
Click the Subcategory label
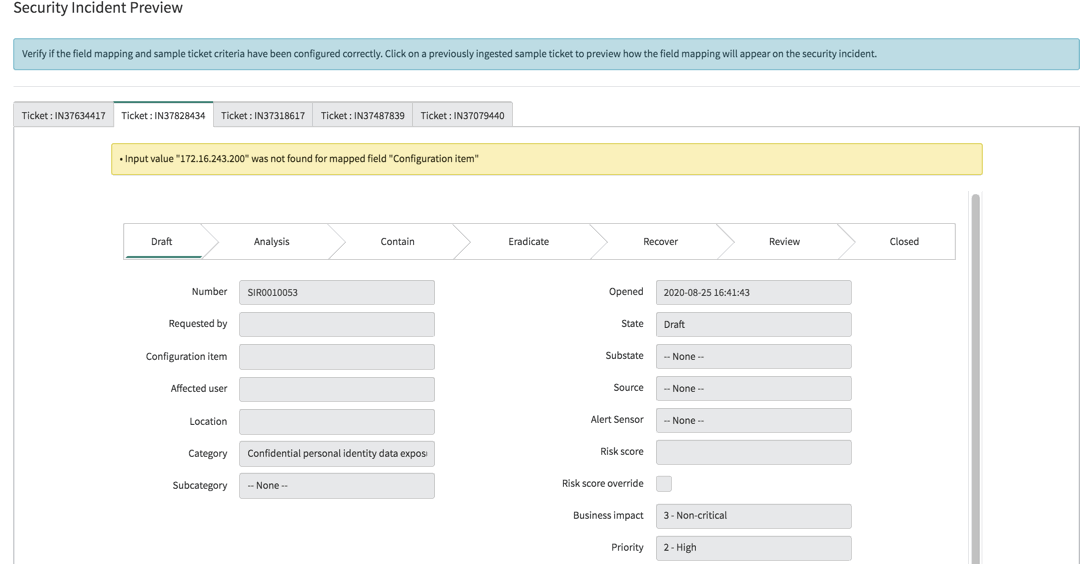(200, 485)
